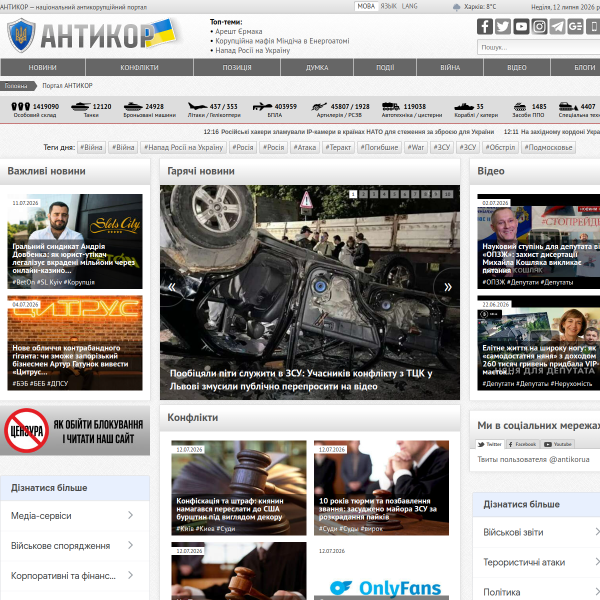Viewport: 600px width, 600px height.
Task: Click the ships icon with 35
Action: tap(464, 106)
